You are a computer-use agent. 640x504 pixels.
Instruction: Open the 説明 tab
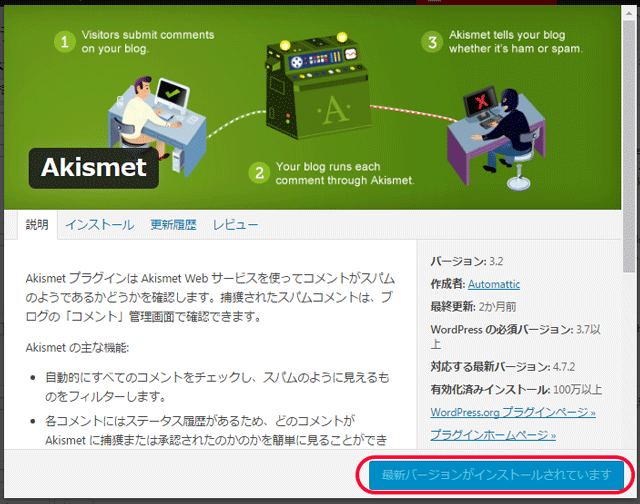coord(37,224)
